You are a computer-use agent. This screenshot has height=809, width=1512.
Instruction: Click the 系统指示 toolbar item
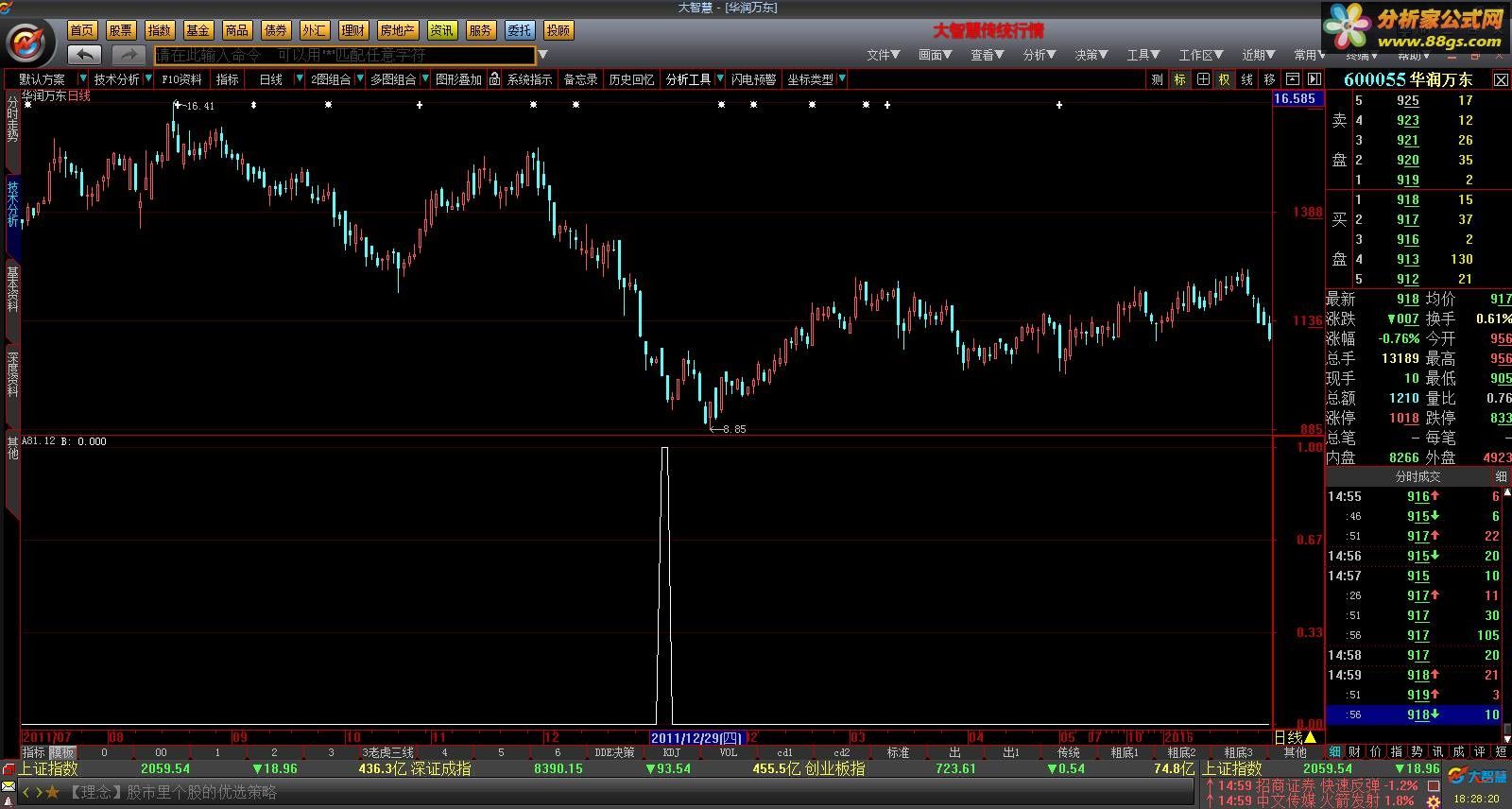529,79
